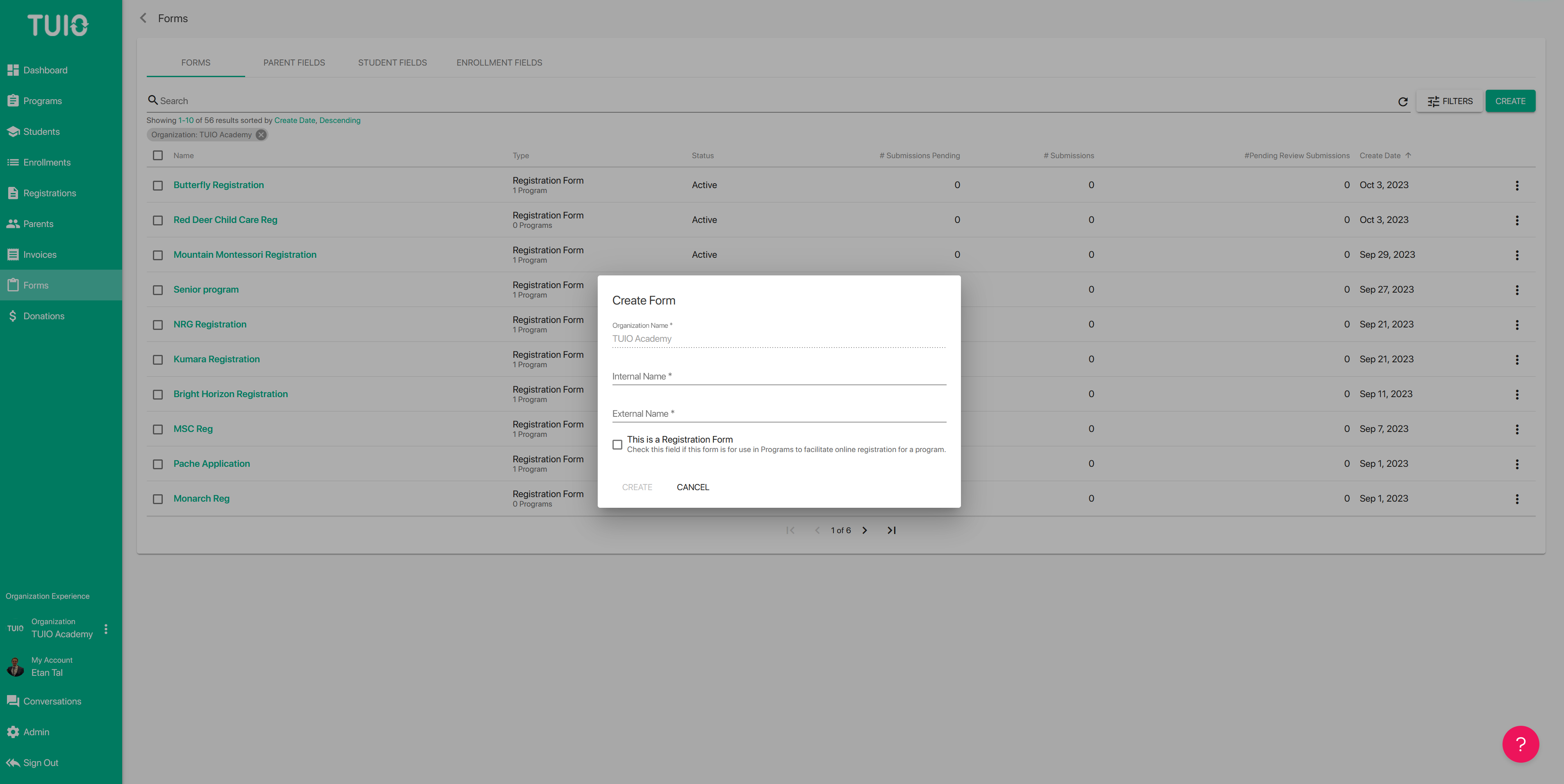The width and height of the screenshot is (1564, 784).
Task: Select the Red Deer Child Care Reg checkbox
Action: click(x=158, y=220)
